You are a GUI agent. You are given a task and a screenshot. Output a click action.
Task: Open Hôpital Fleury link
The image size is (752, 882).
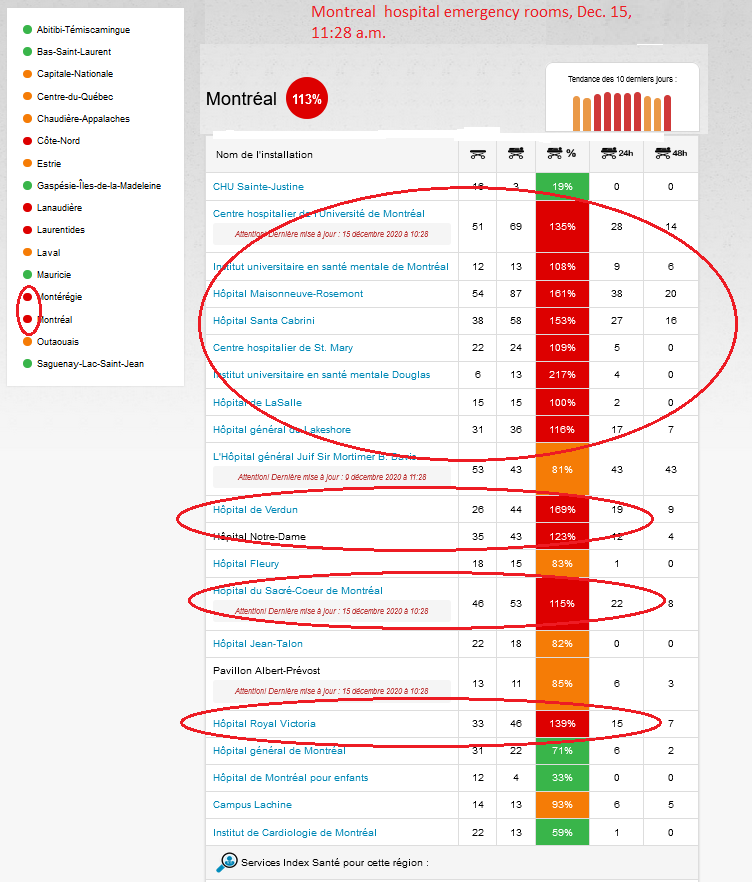click(x=246, y=563)
